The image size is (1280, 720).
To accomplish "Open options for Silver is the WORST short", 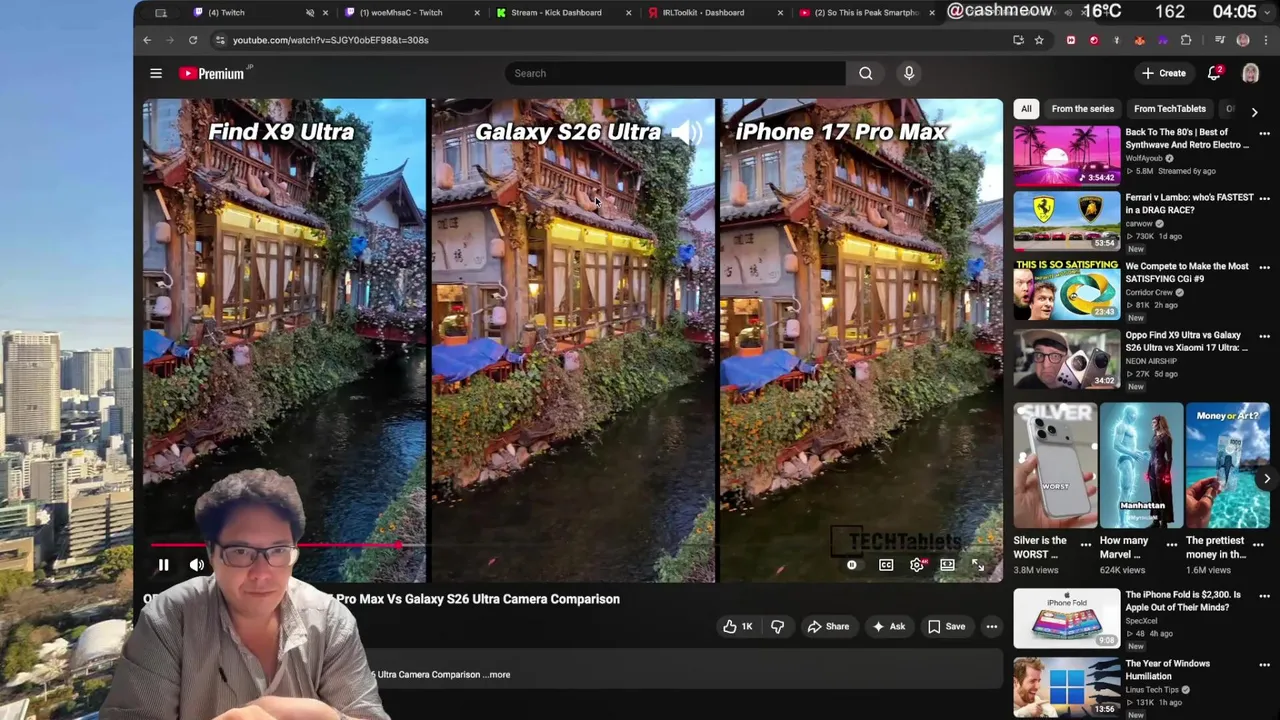I will coord(1086,546).
